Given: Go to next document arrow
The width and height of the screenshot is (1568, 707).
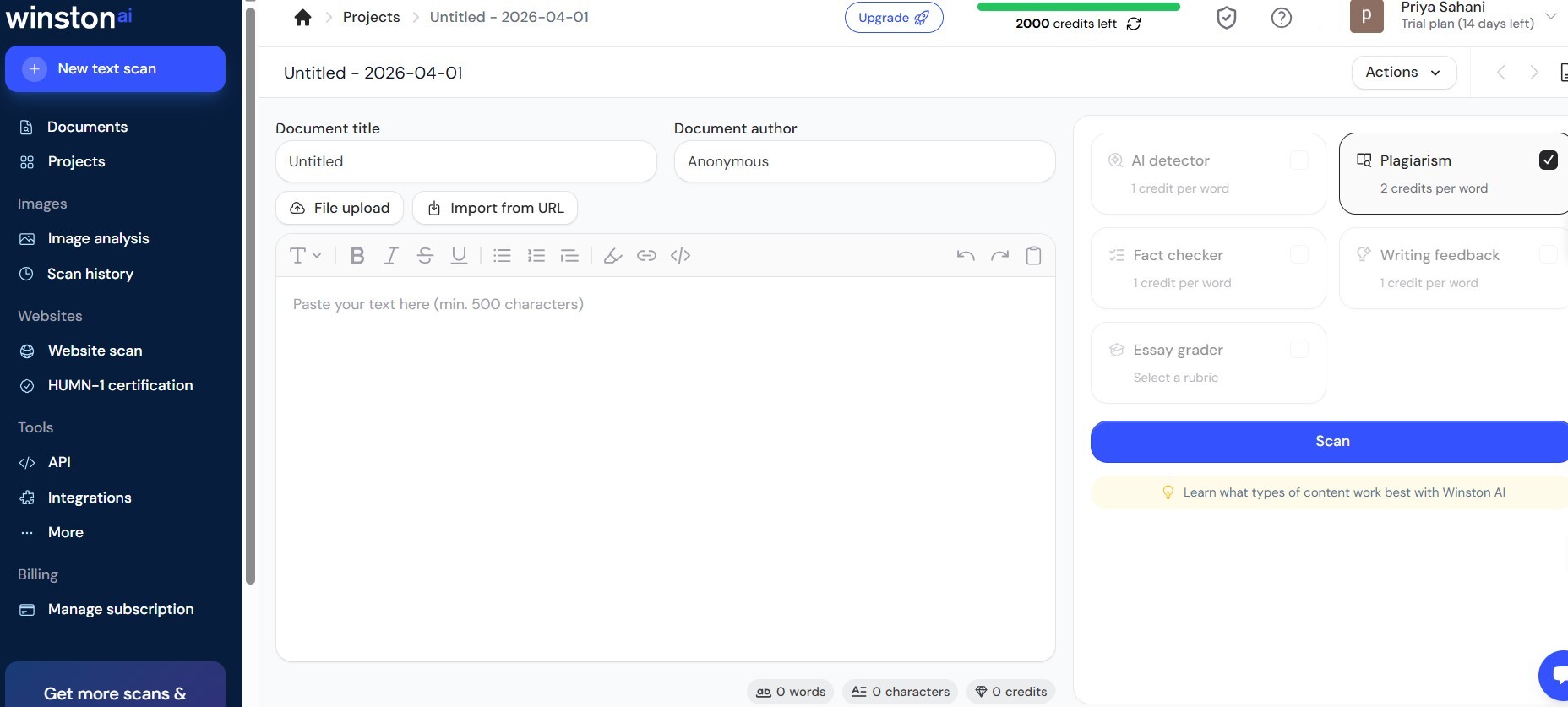Looking at the screenshot, I should pyautogui.click(x=1534, y=73).
